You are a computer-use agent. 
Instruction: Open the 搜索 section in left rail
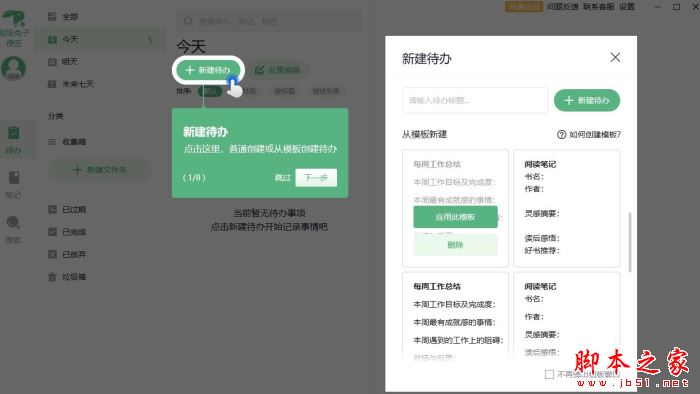coord(13,229)
